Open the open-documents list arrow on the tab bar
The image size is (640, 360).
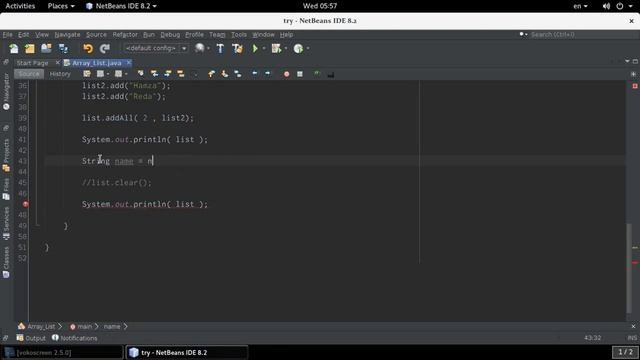tap(627, 61)
